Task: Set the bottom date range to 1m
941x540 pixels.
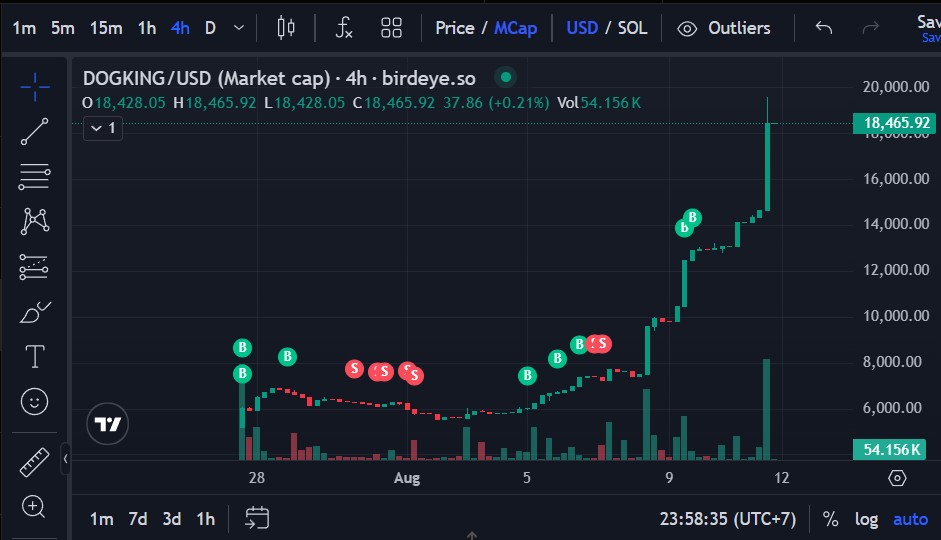Action: [101, 519]
